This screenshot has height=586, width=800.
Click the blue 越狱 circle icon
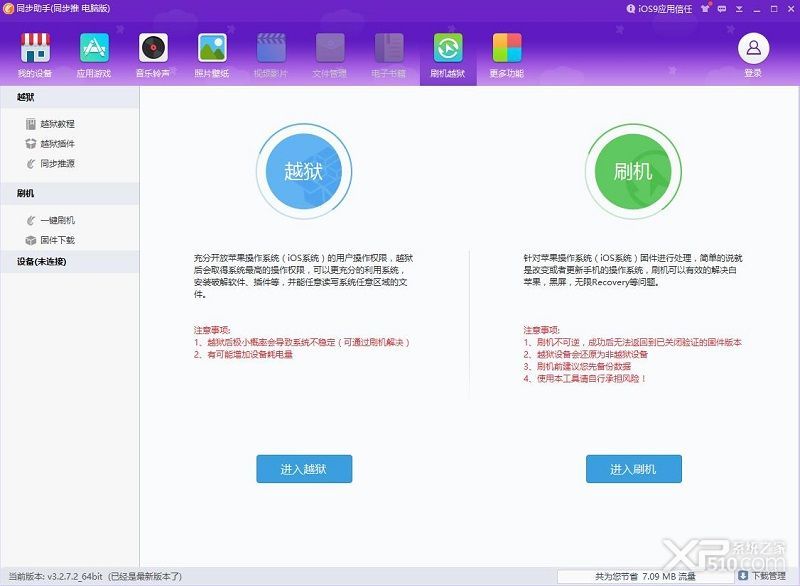304,171
